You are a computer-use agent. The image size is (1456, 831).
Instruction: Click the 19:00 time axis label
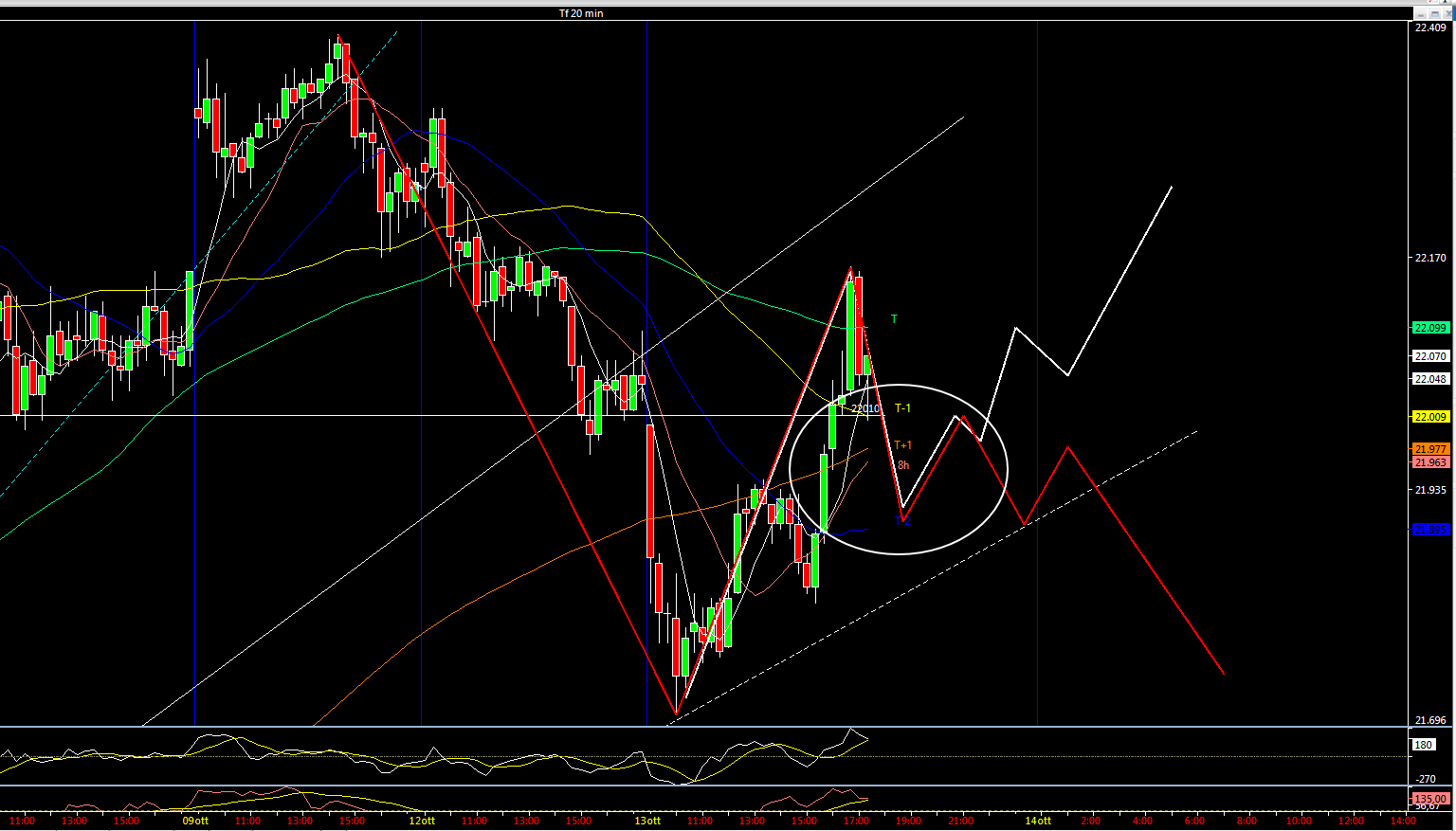tap(908, 821)
